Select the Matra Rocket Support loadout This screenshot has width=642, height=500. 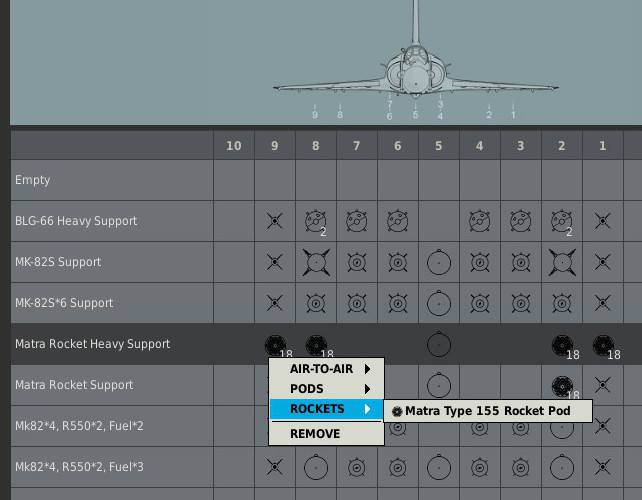coord(111,385)
